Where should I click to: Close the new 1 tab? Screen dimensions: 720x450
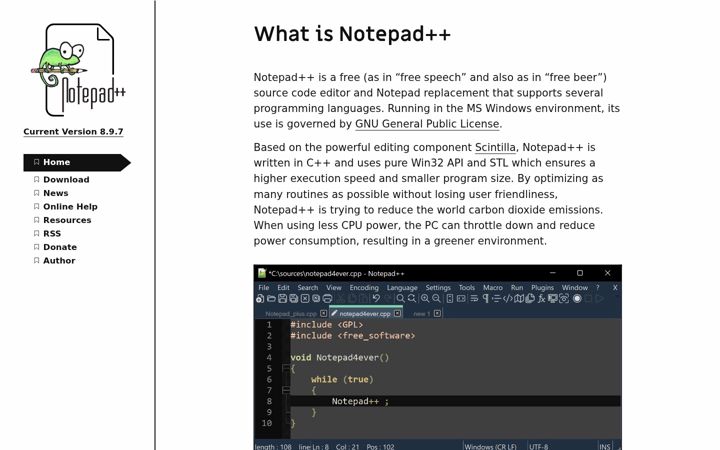(438, 313)
